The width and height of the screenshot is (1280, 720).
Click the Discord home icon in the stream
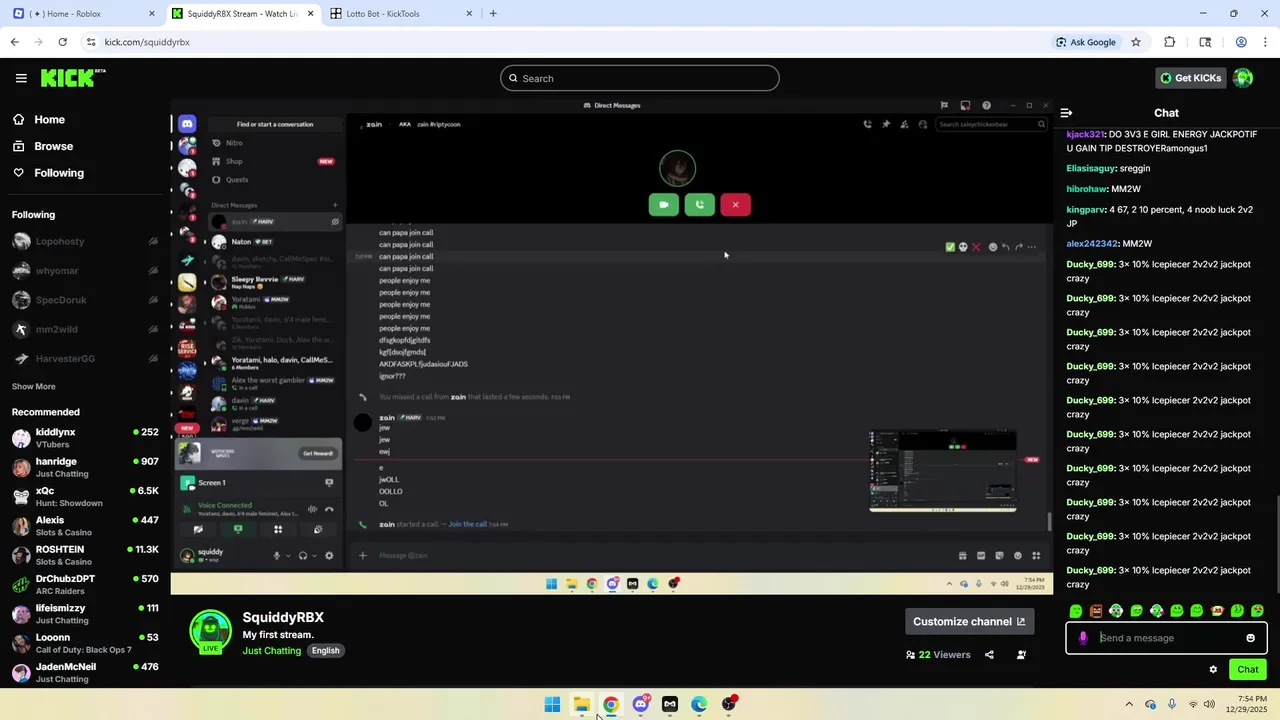[x=187, y=124]
